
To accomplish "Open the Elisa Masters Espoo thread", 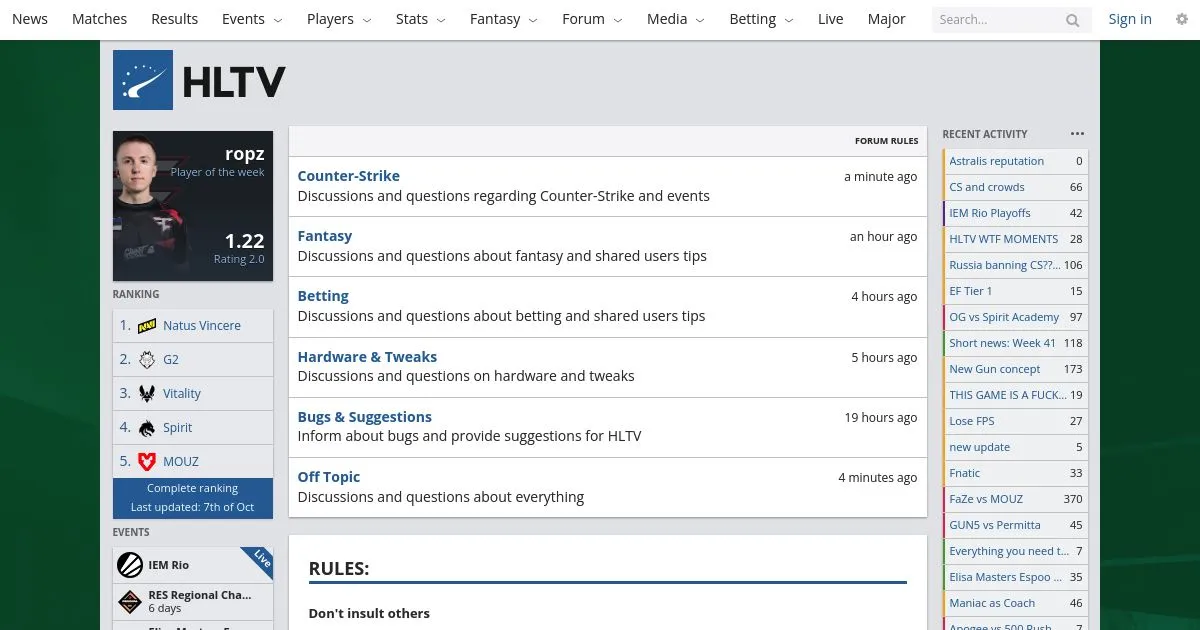I will (x=1016, y=577).
